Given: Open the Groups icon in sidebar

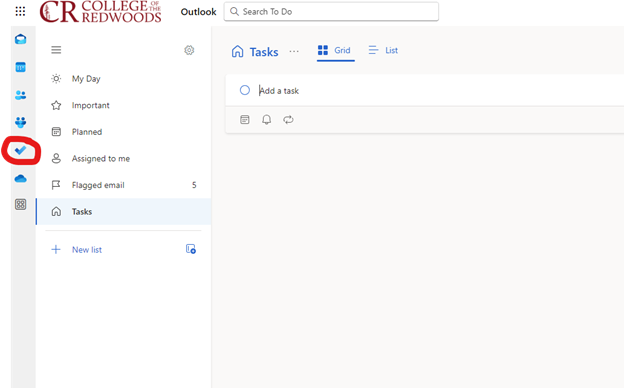Looking at the screenshot, I should (x=21, y=122).
